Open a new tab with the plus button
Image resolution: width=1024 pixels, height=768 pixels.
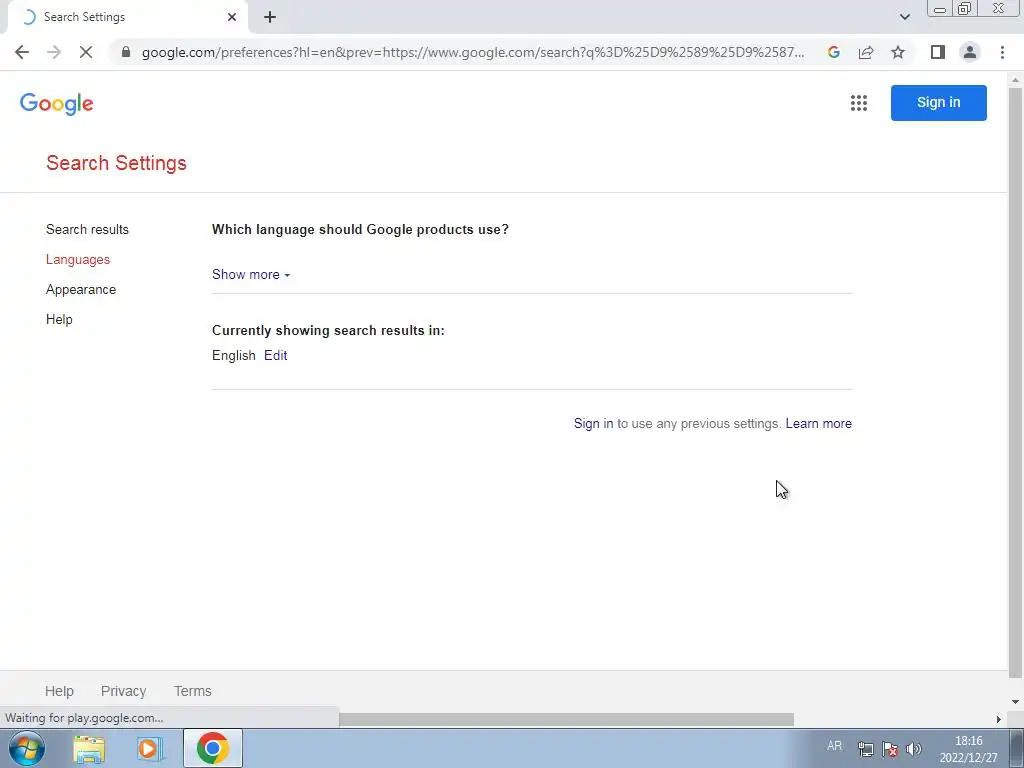[270, 17]
